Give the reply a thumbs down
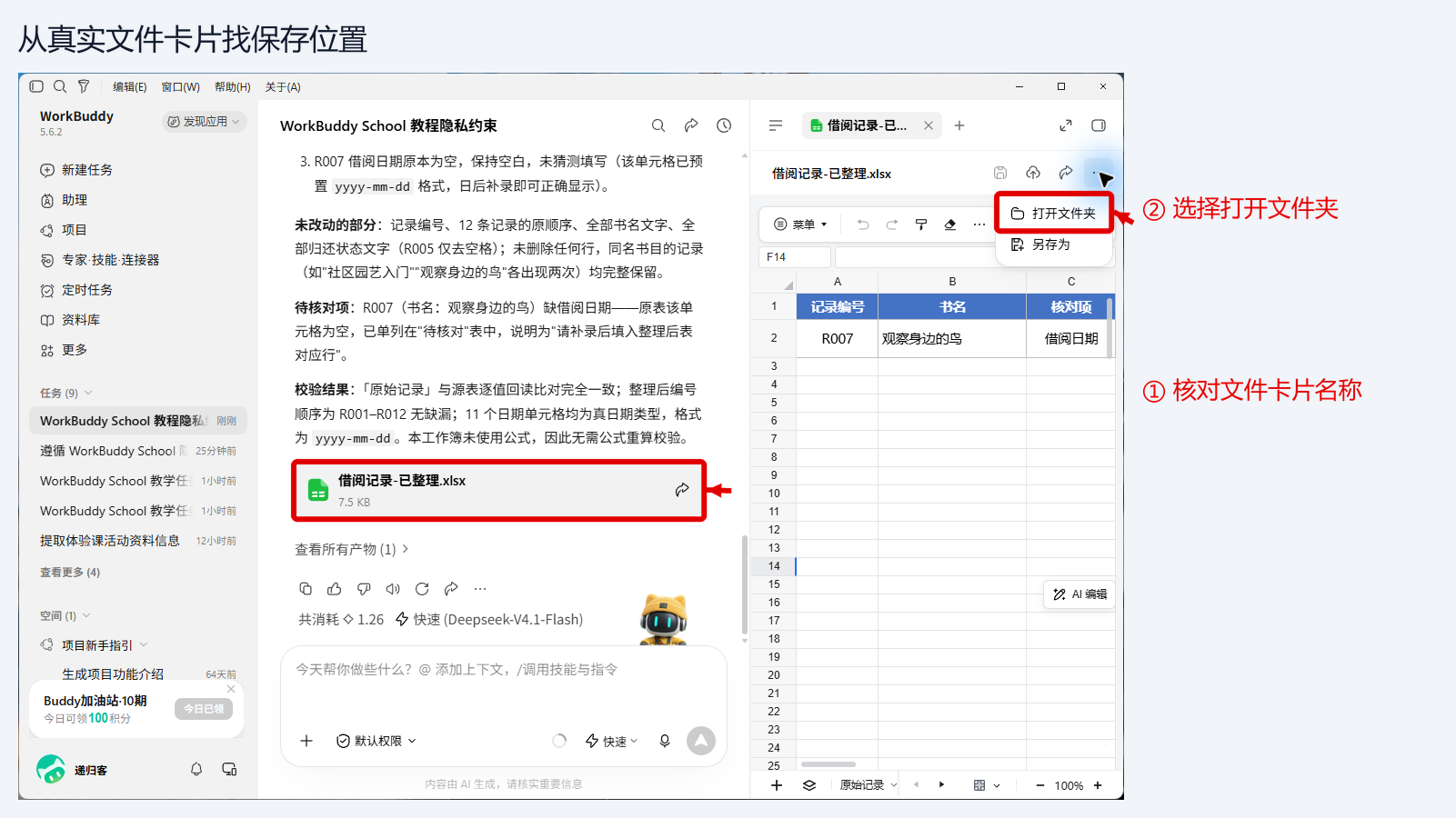 point(364,589)
